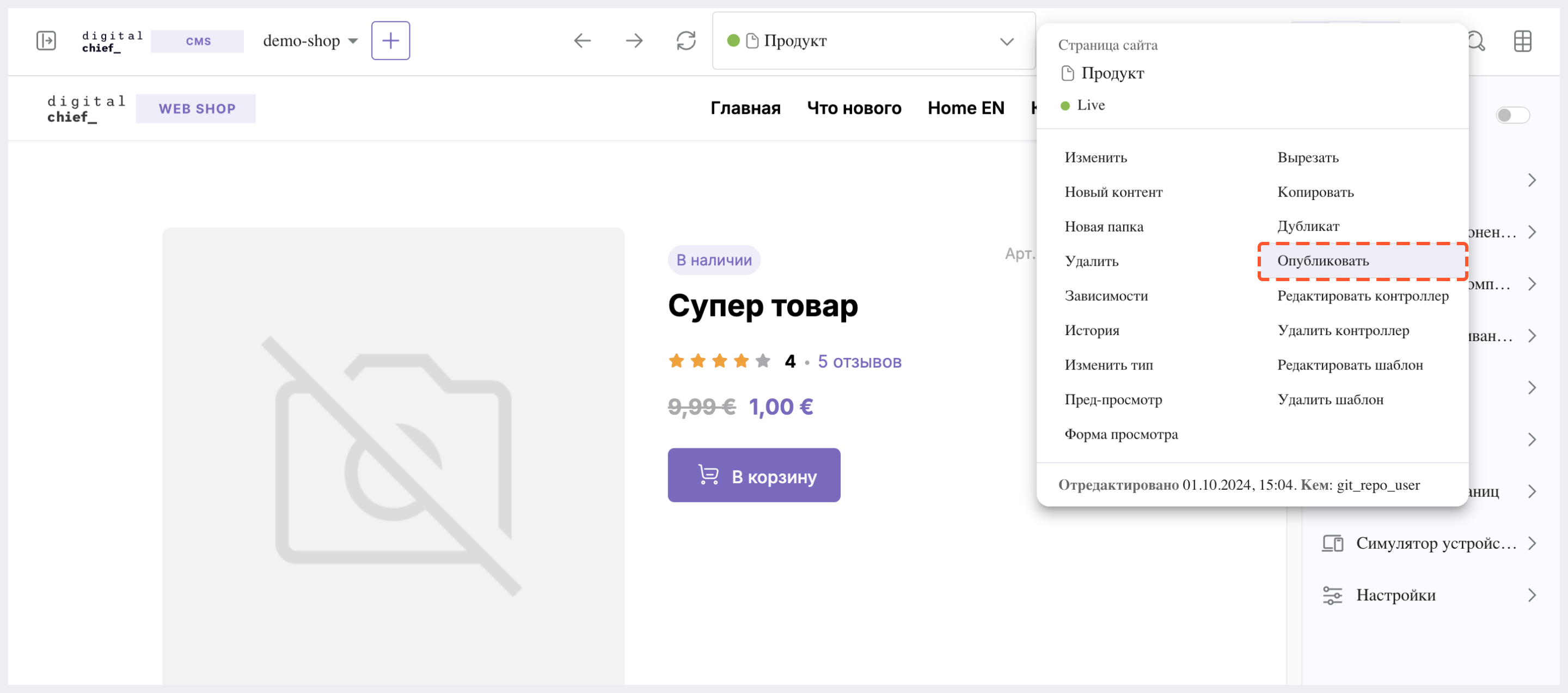Open the grid apps icon
This screenshot has width=1568, height=693.
(1522, 41)
